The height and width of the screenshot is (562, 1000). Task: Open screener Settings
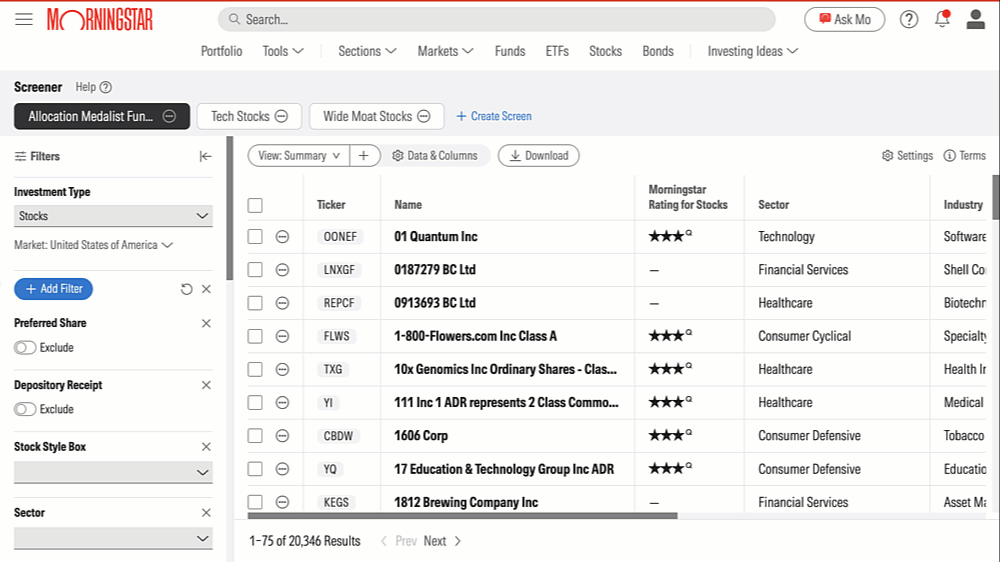coord(908,156)
